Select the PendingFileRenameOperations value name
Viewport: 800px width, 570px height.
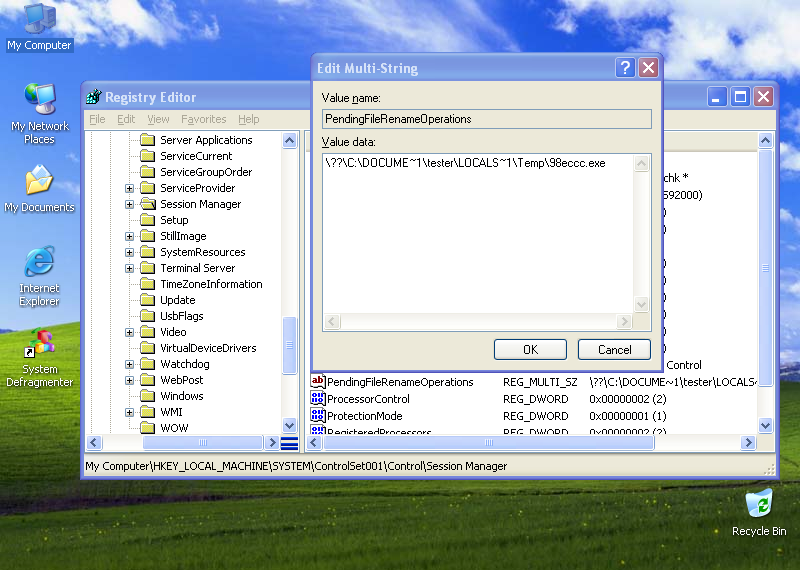click(x=400, y=382)
